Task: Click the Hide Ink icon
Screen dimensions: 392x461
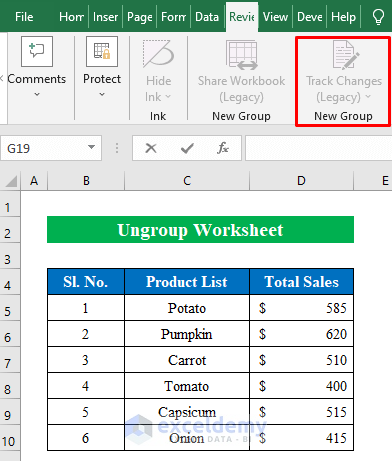Action: [158, 53]
